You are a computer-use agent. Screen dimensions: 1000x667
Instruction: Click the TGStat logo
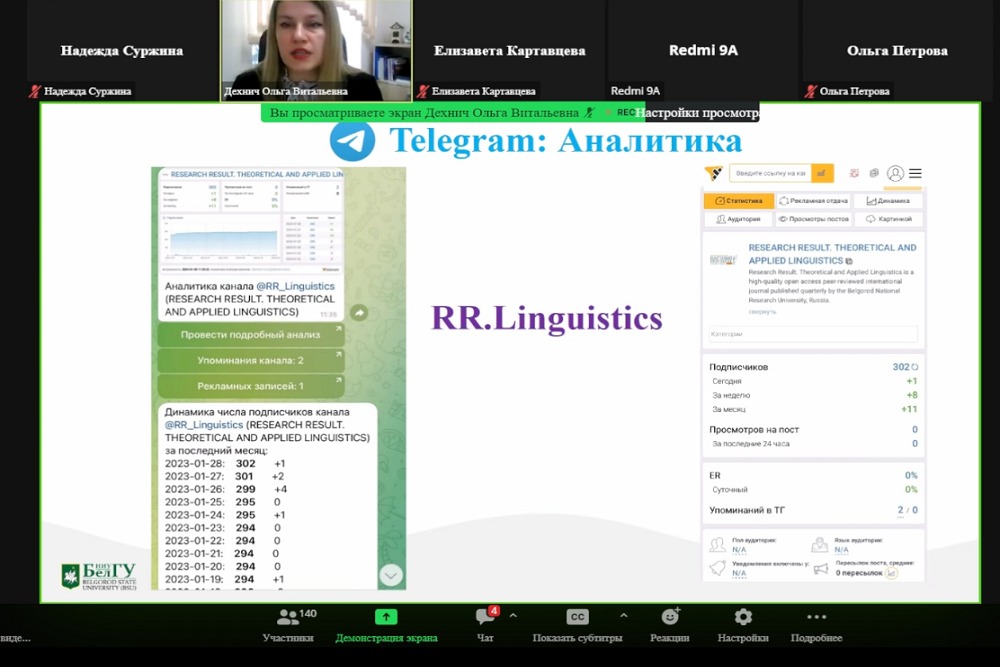pos(714,173)
